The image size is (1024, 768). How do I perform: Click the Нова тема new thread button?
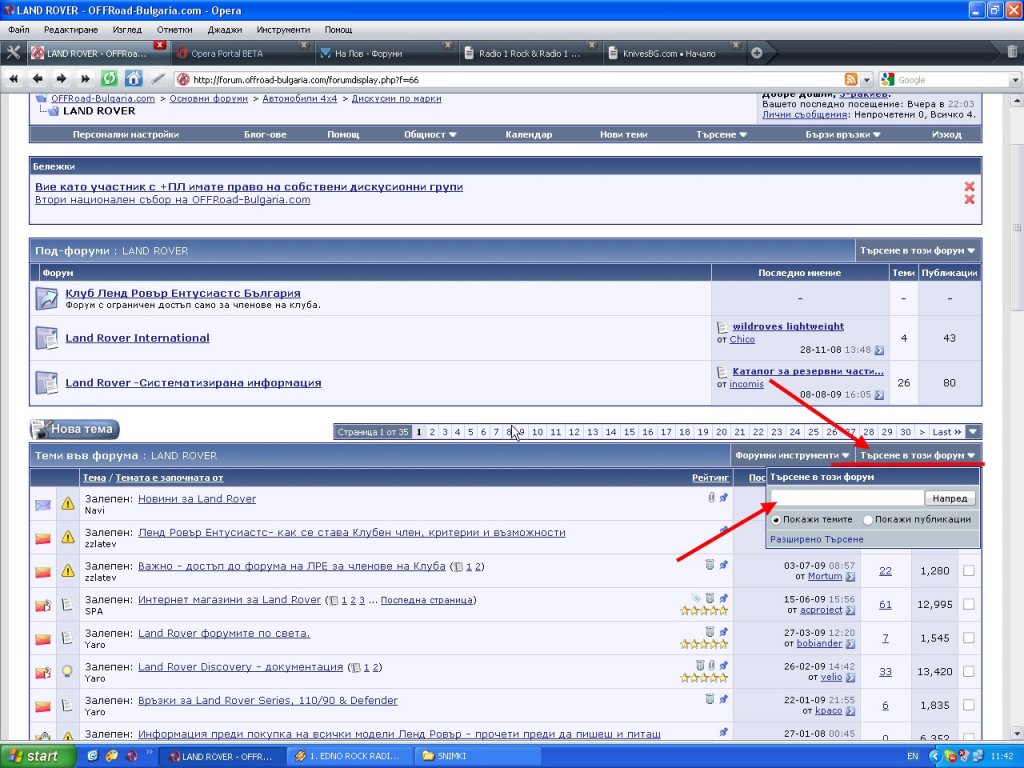point(75,429)
